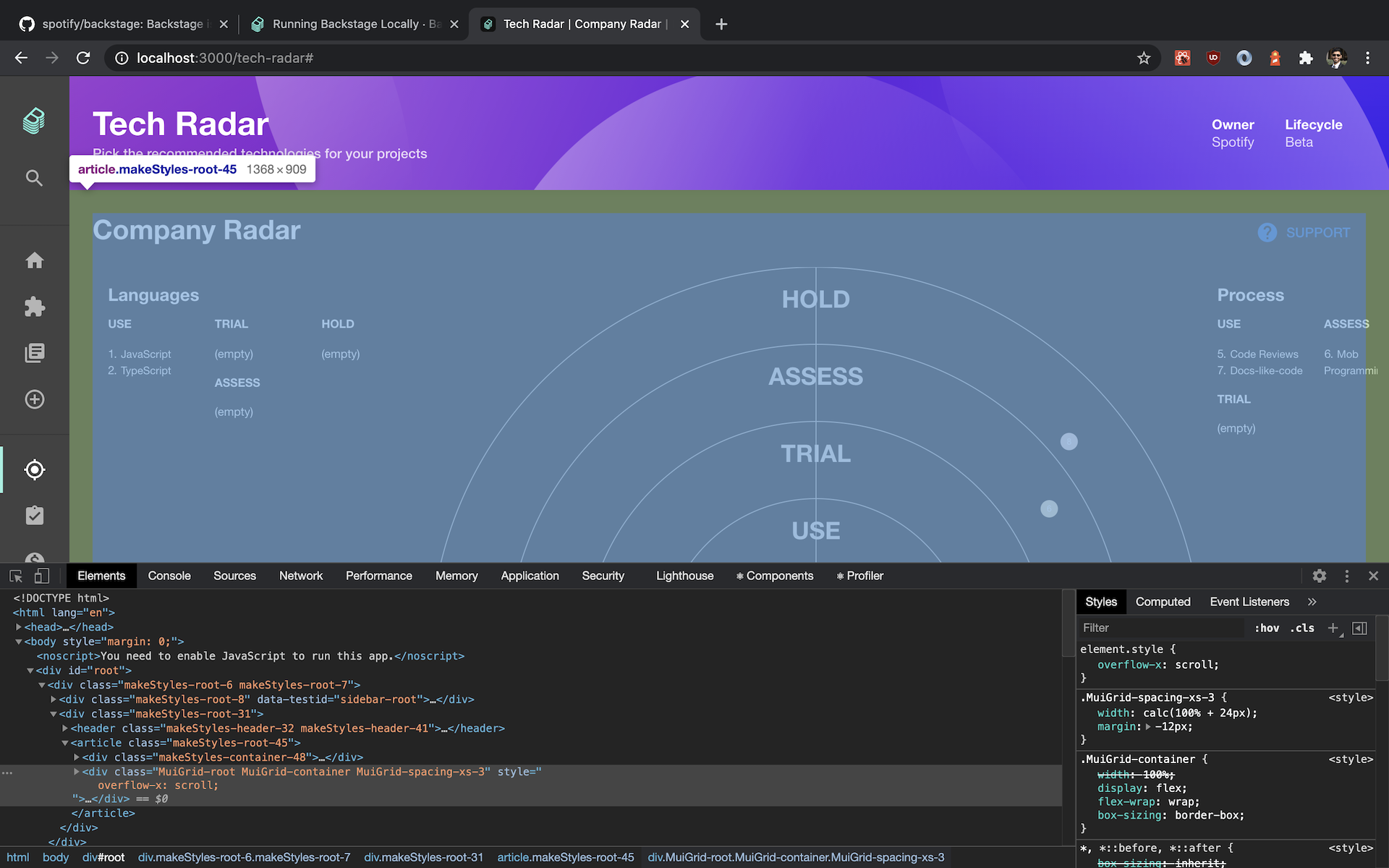Select div#root in the breadcrumb bar

coord(103,858)
